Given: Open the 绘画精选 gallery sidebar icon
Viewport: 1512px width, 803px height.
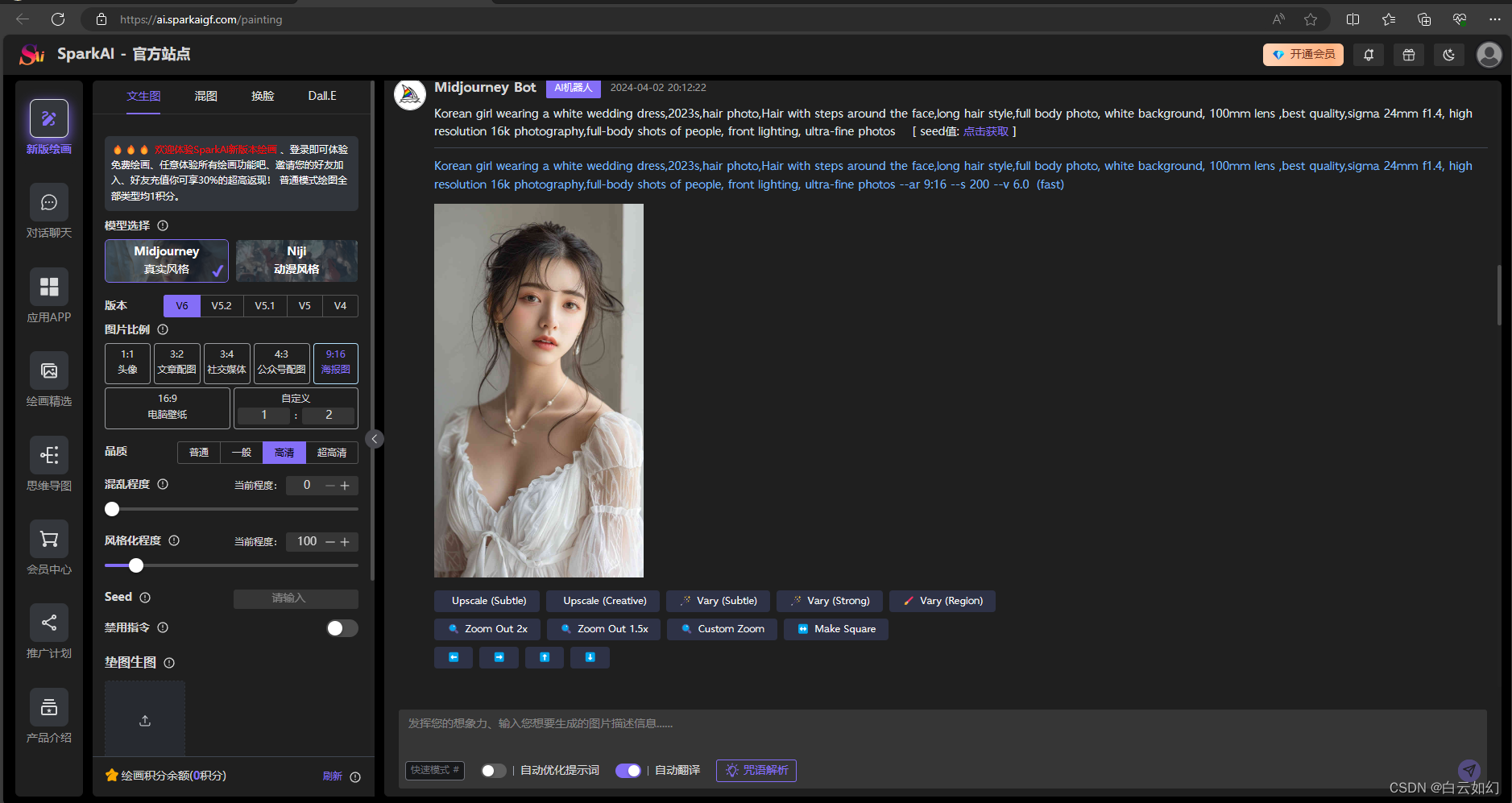Looking at the screenshot, I should tap(49, 370).
